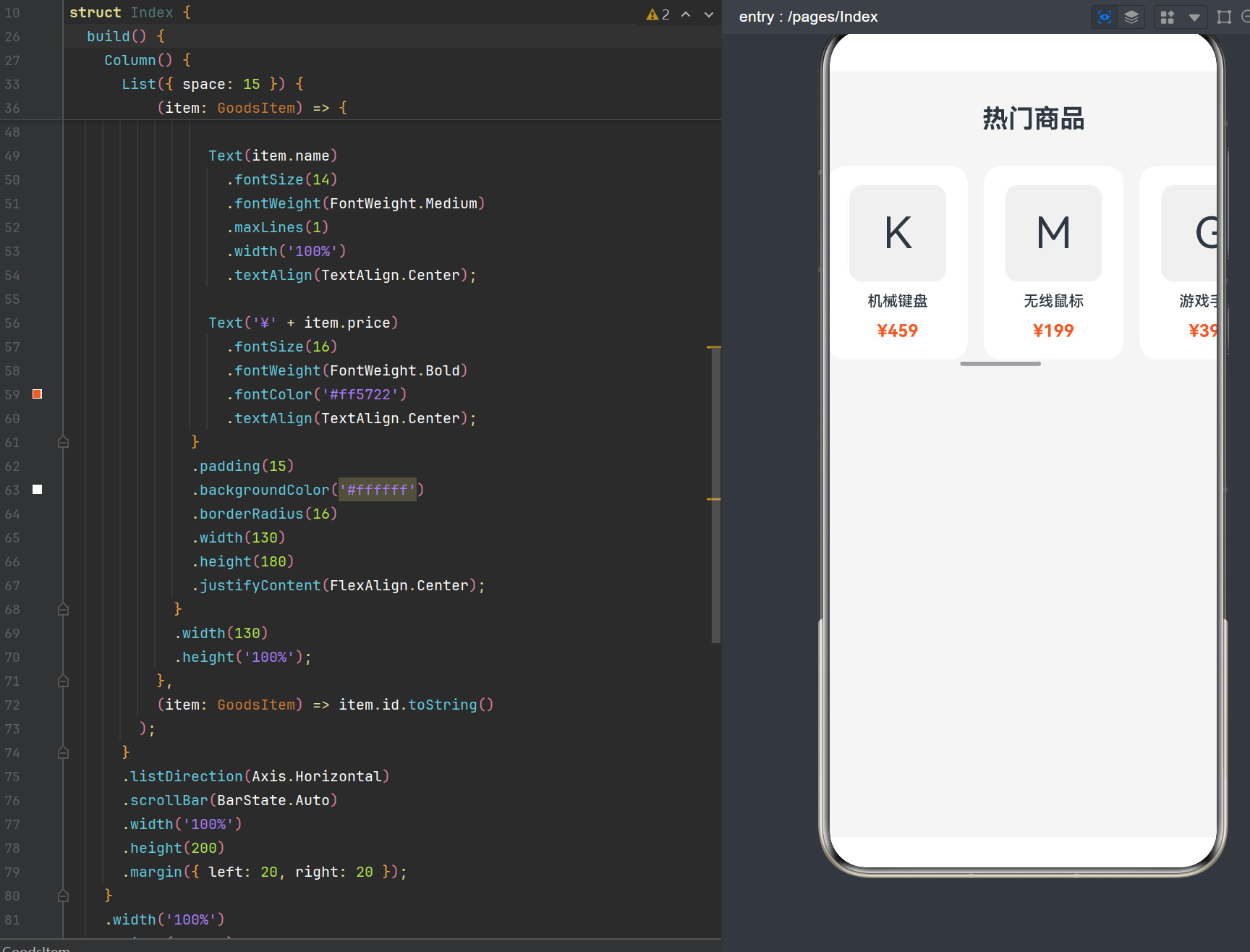Click the horizontal list scrollbar in preview
1250x952 pixels.
tap(1000, 364)
